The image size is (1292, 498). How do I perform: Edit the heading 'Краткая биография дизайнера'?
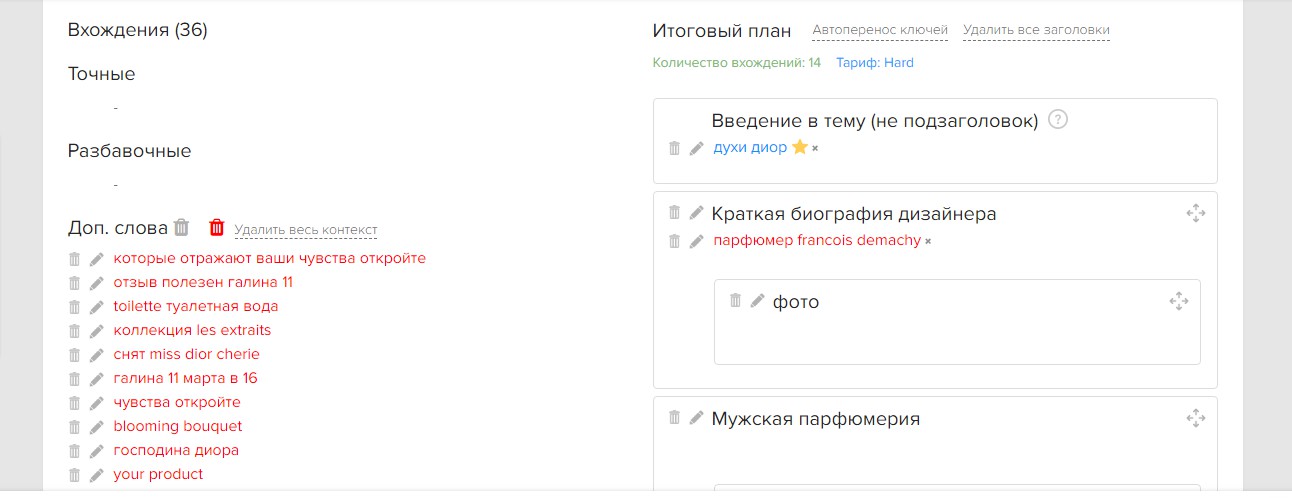tap(697, 213)
